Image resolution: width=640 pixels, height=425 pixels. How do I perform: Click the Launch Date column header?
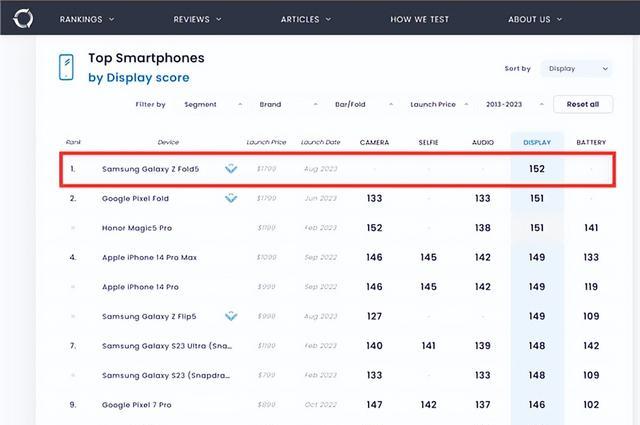click(320, 142)
